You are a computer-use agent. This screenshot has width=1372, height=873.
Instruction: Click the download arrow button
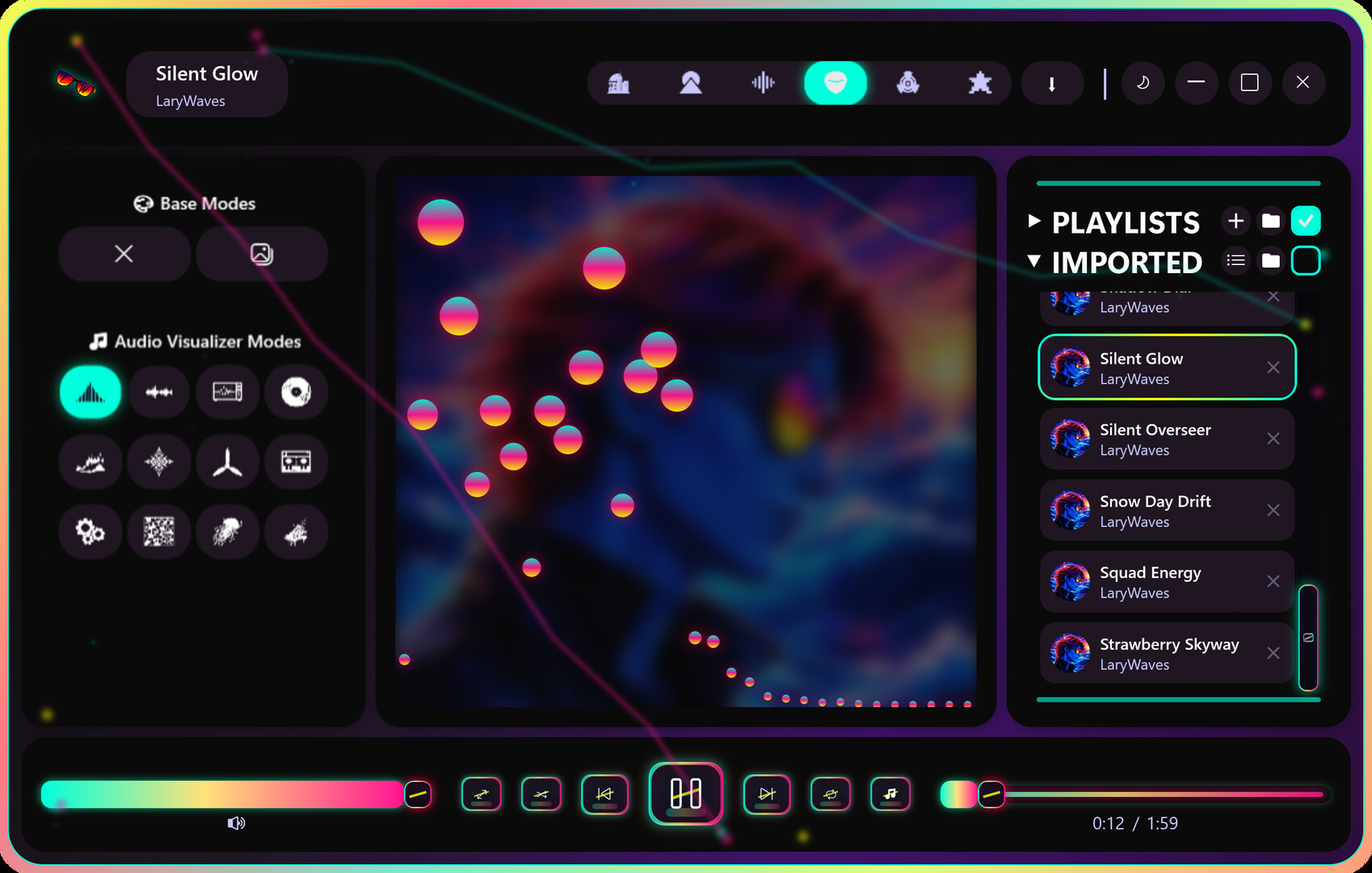pos(1052,83)
